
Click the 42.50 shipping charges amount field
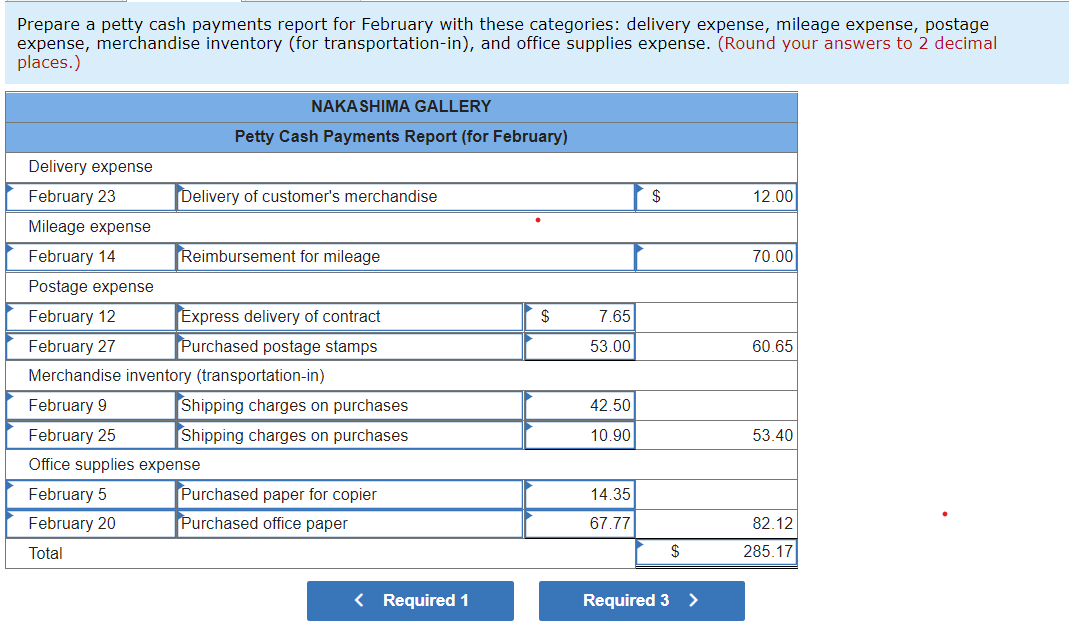tap(580, 405)
